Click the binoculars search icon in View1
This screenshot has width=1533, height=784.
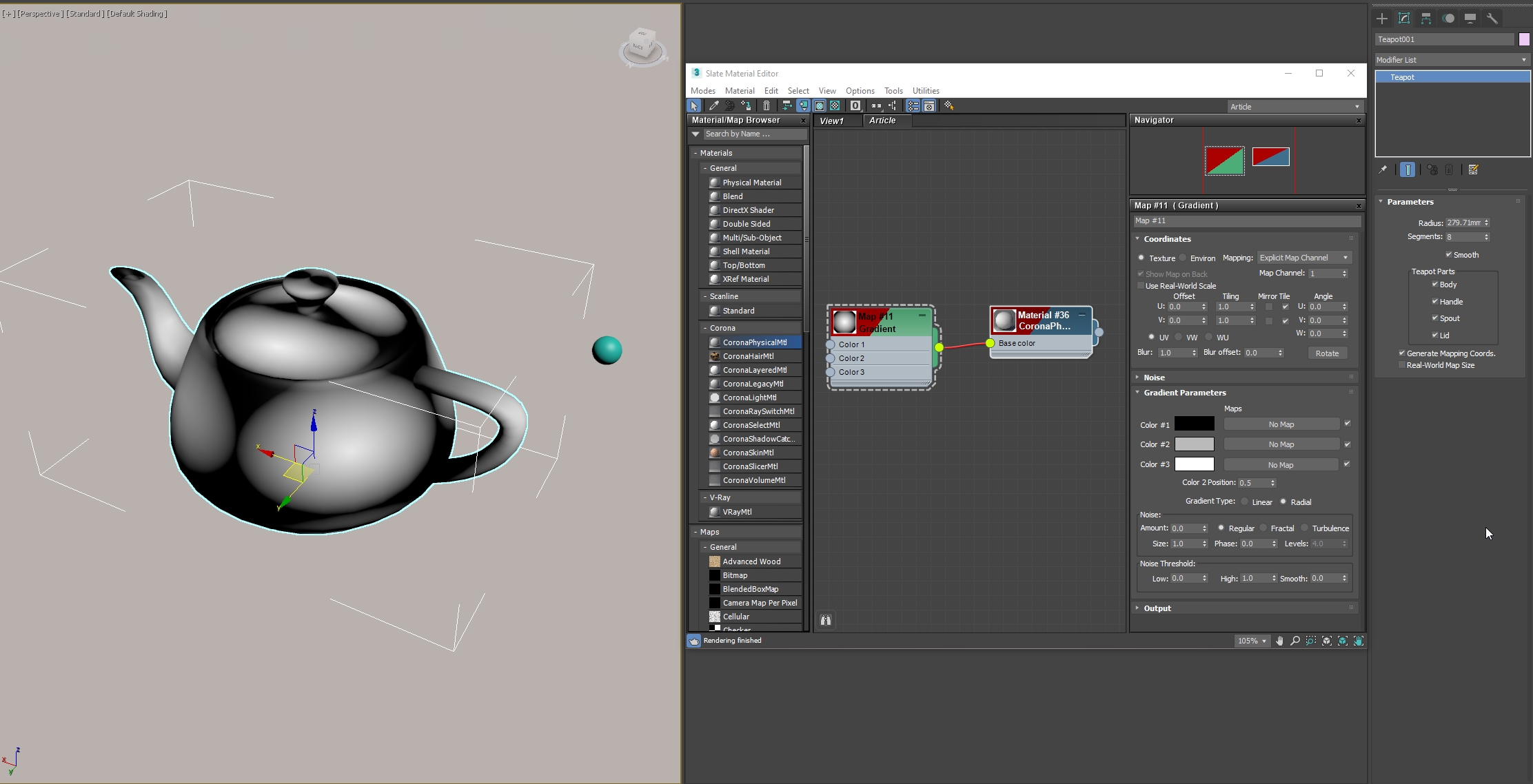pyautogui.click(x=825, y=620)
